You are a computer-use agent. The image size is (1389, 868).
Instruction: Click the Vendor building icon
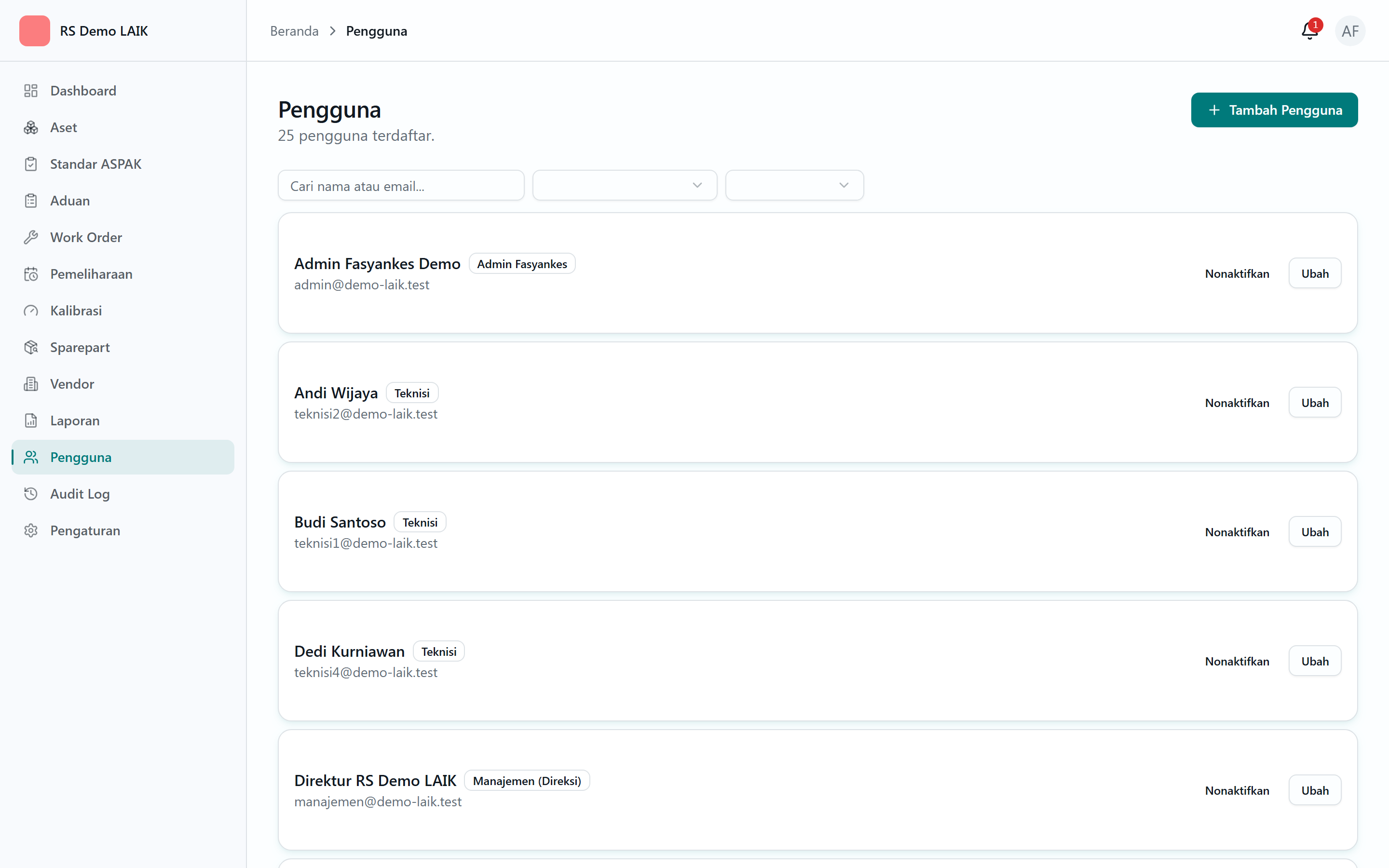[31, 384]
